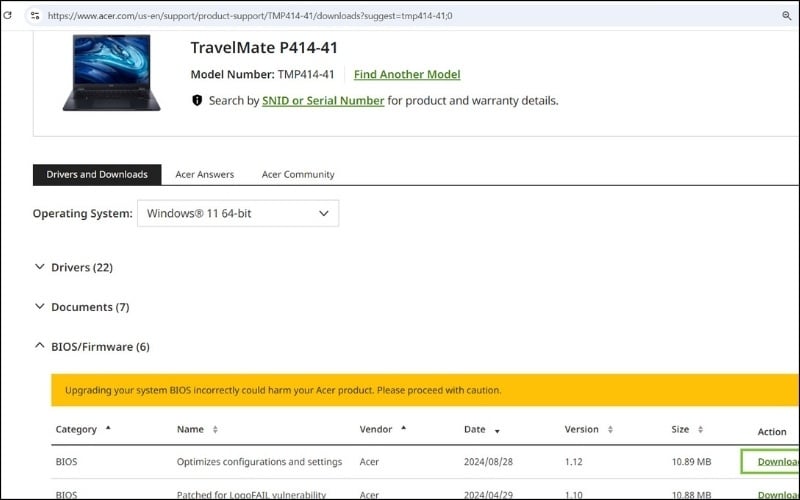Screen dimensions: 800x500
Task: Sort table by Category column arrow
Action: coord(108,428)
